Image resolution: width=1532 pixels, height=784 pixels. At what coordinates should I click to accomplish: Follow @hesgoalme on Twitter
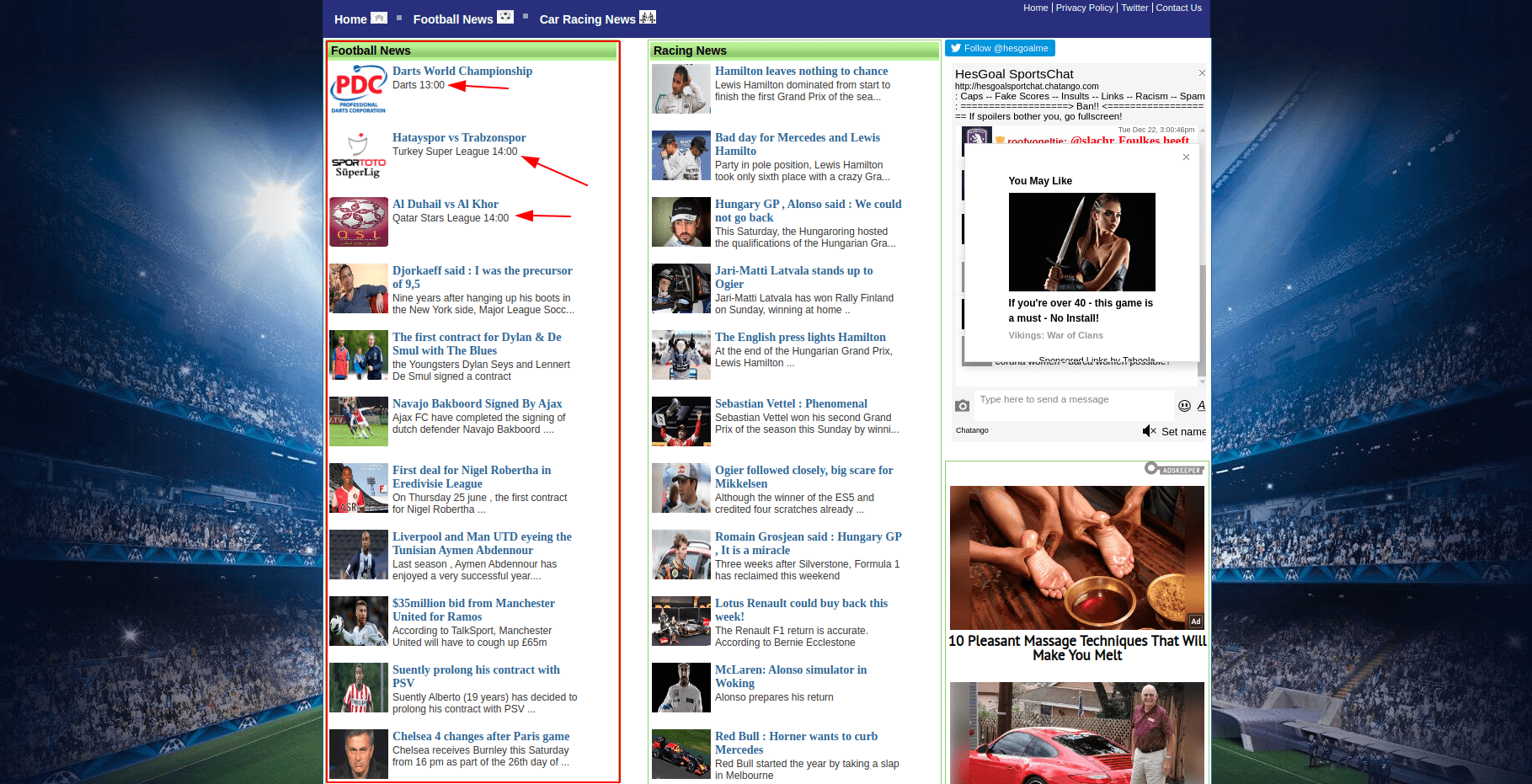[1000, 49]
